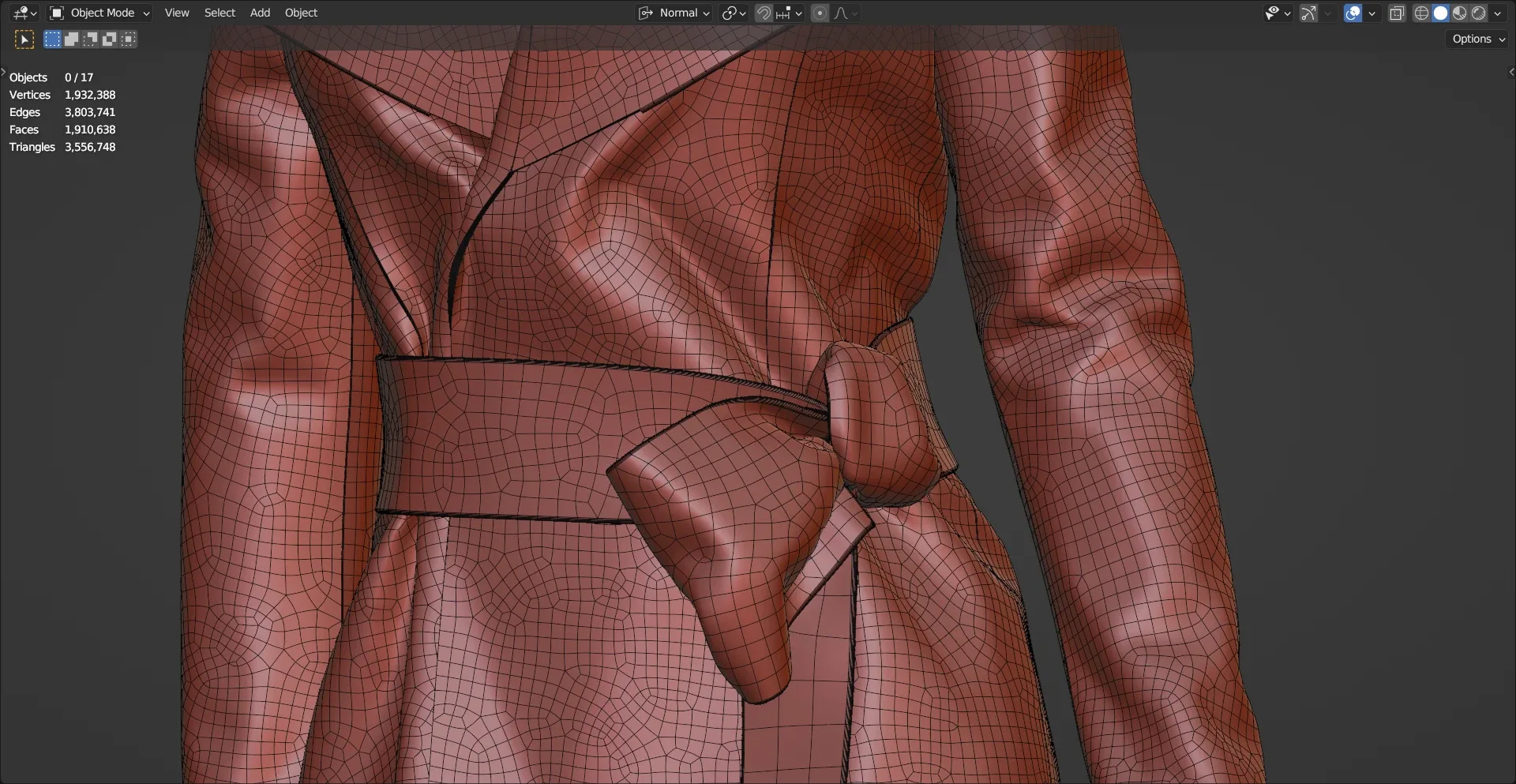Viewport: 1516px width, 784px height.
Task: Switch to solid shading
Action: pyautogui.click(x=1440, y=13)
